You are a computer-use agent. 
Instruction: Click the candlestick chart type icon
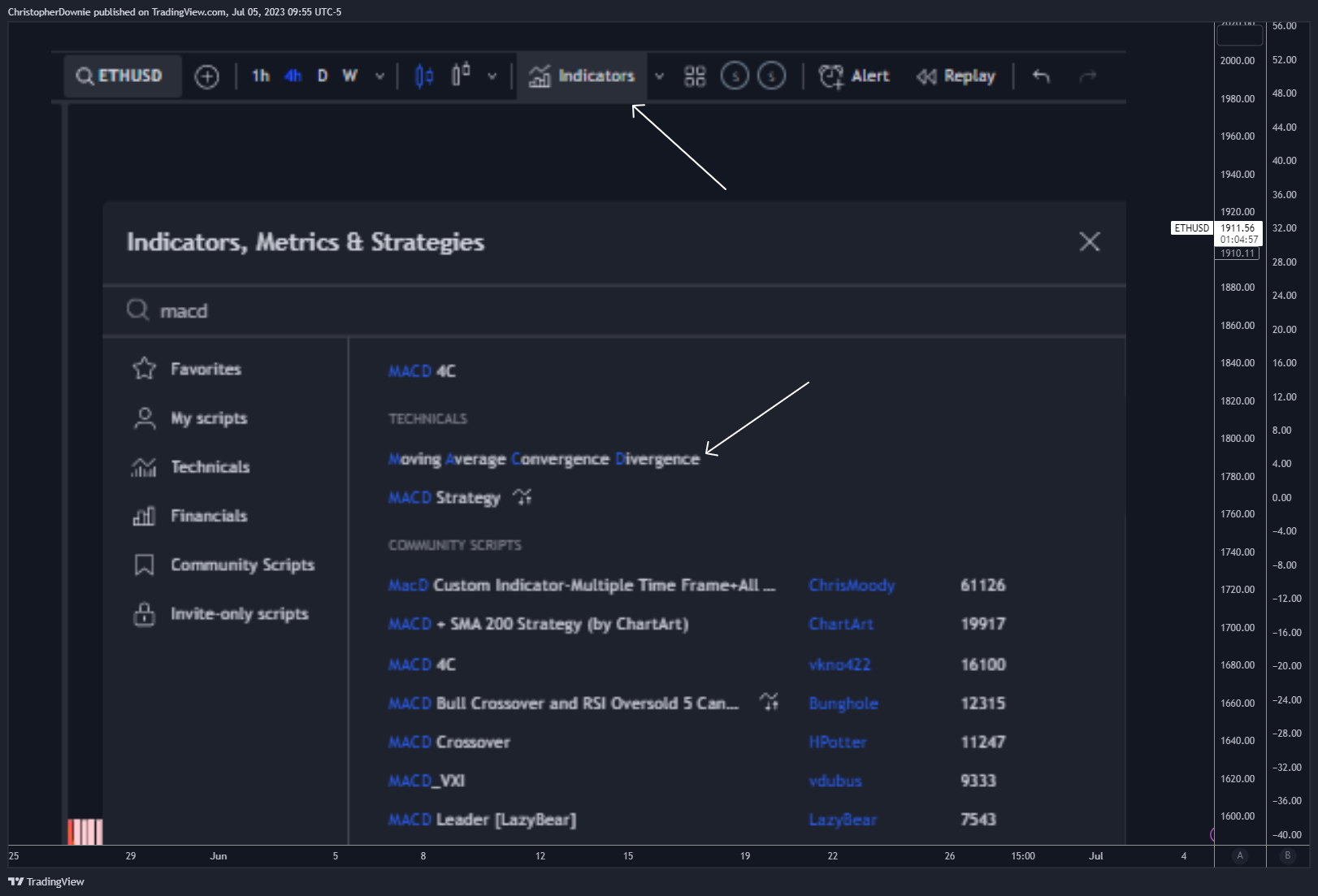point(424,76)
